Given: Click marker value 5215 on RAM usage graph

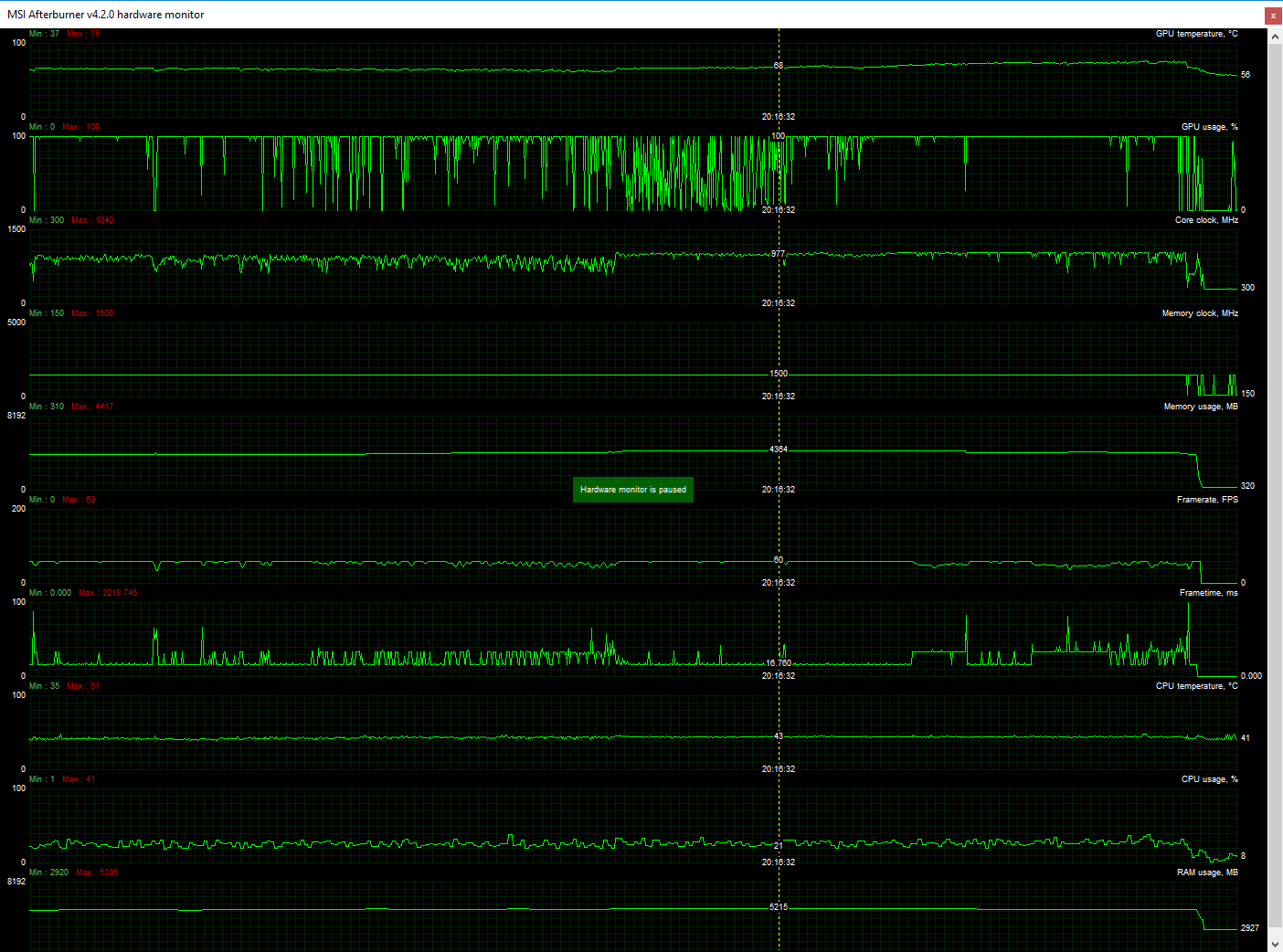Looking at the screenshot, I should click(x=779, y=907).
